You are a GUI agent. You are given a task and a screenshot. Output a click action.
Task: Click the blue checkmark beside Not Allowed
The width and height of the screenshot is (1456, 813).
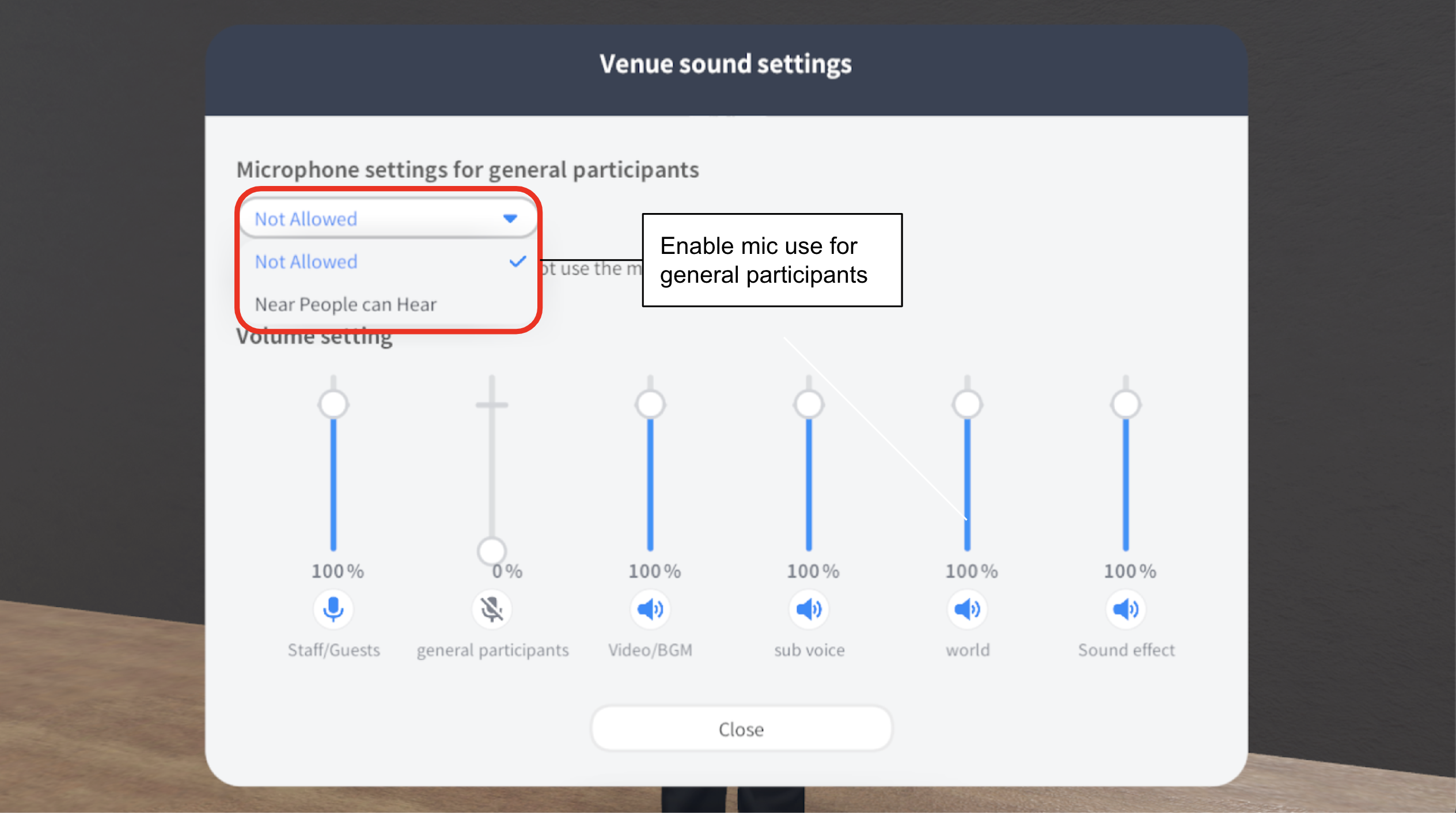518,261
